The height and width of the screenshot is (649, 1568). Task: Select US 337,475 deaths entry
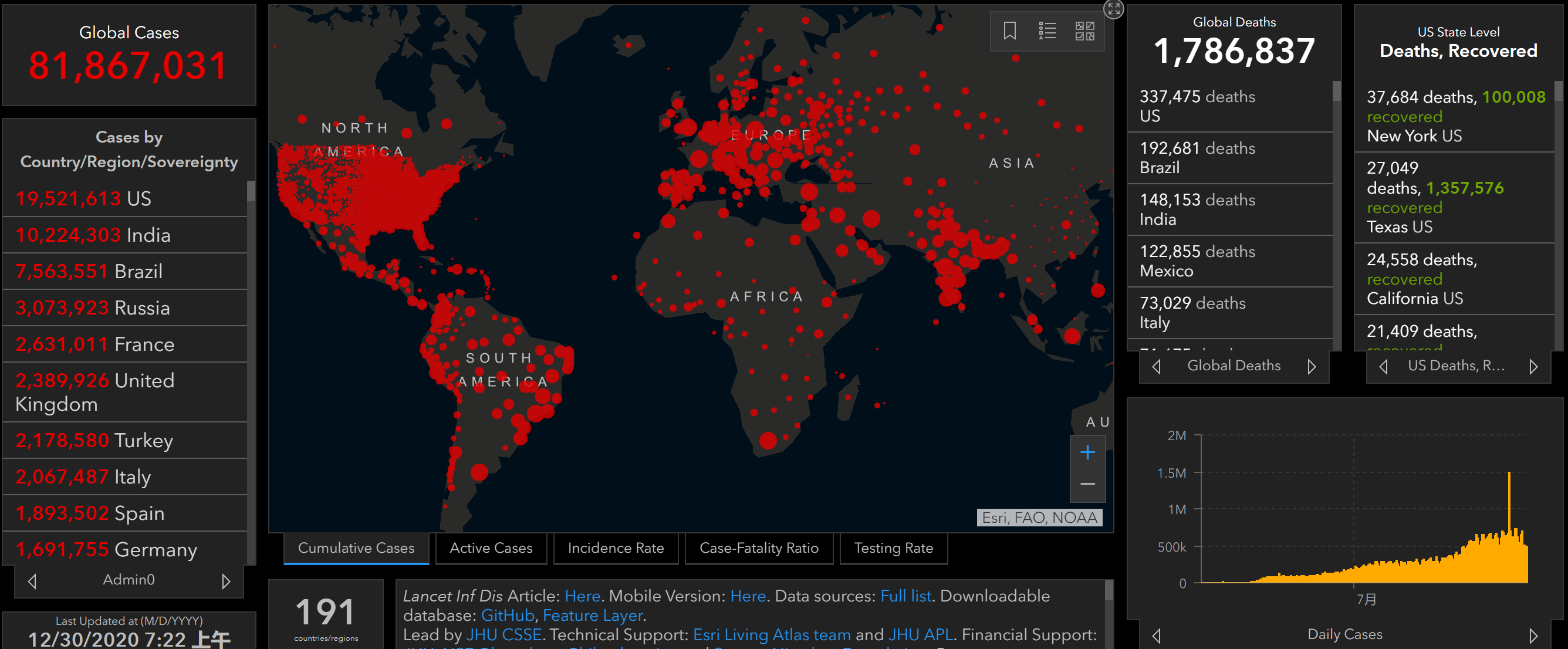pyautogui.click(x=1229, y=106)
